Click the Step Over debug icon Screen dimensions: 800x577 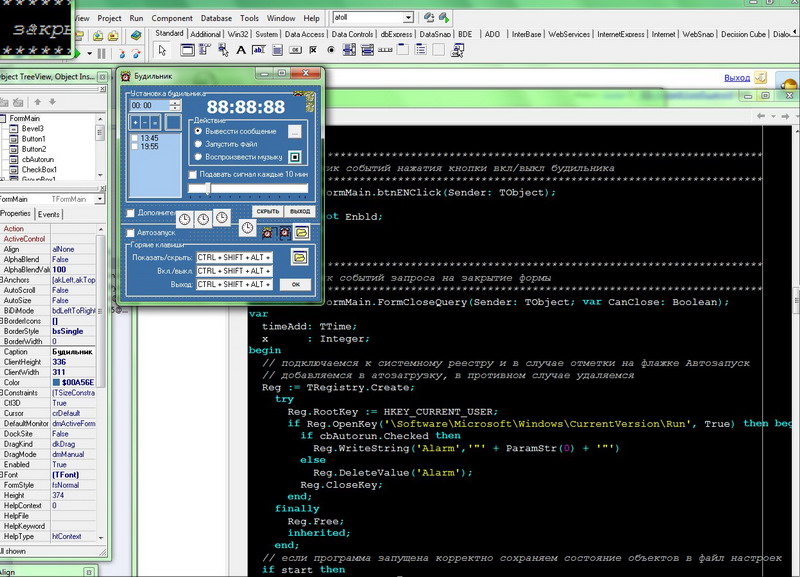click(x=136, y=54)
